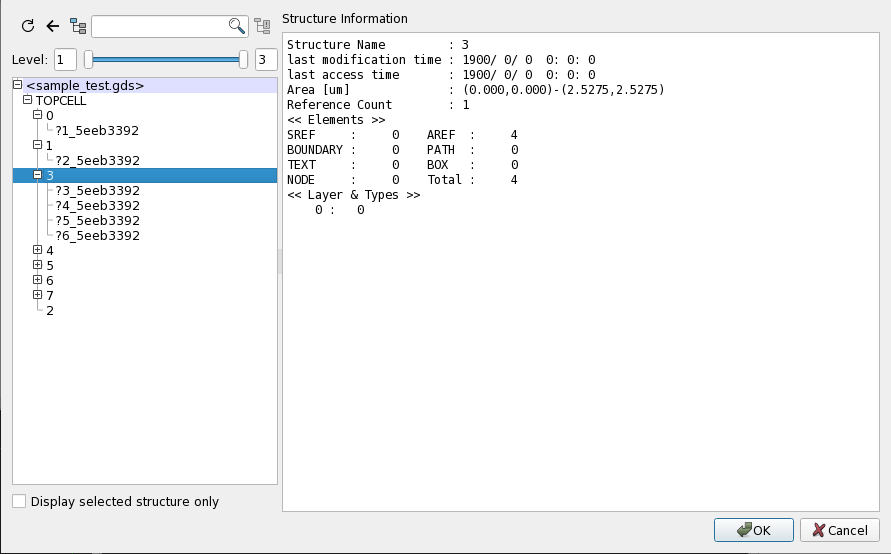This screenshot has width=891, height=554.
Task: Expand structure 5 node
Action: pyautogui.click(x=38, y=265)
